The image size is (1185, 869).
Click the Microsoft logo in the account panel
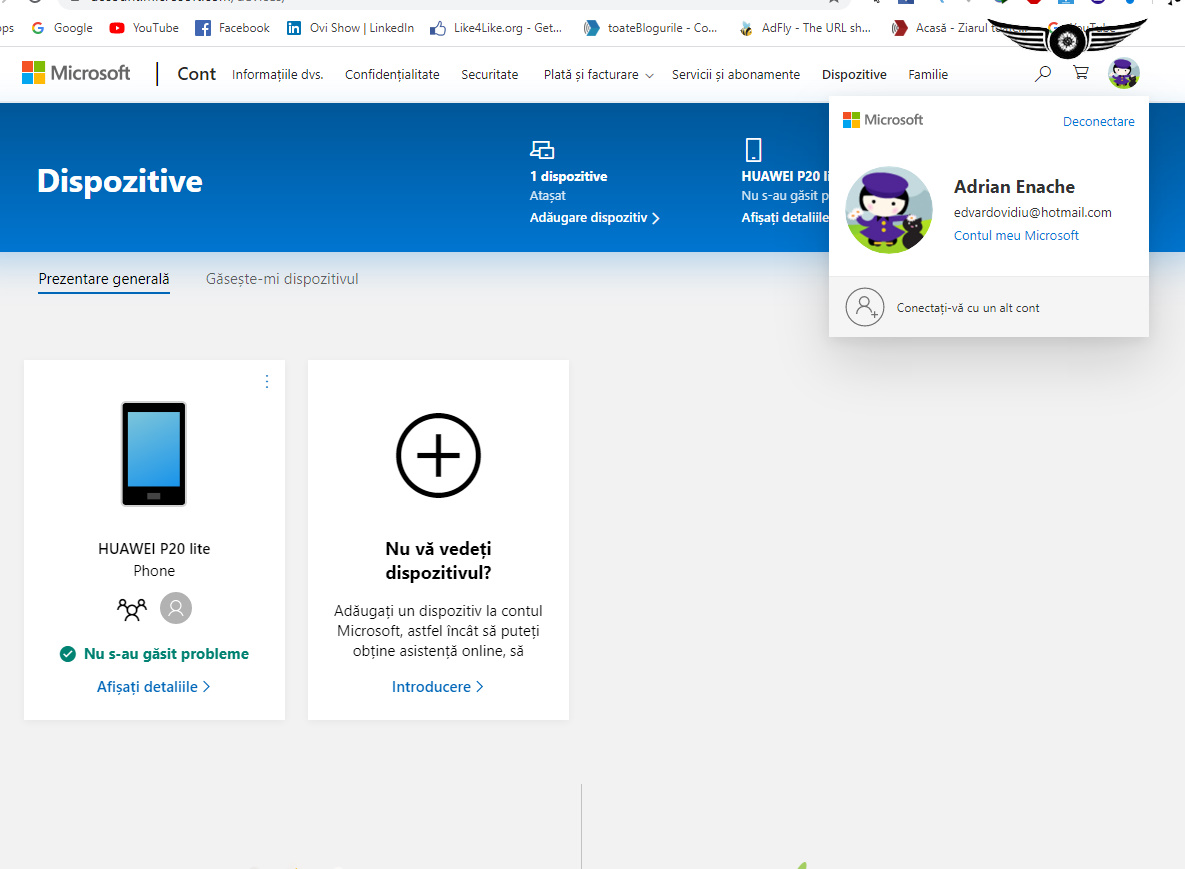883,119
